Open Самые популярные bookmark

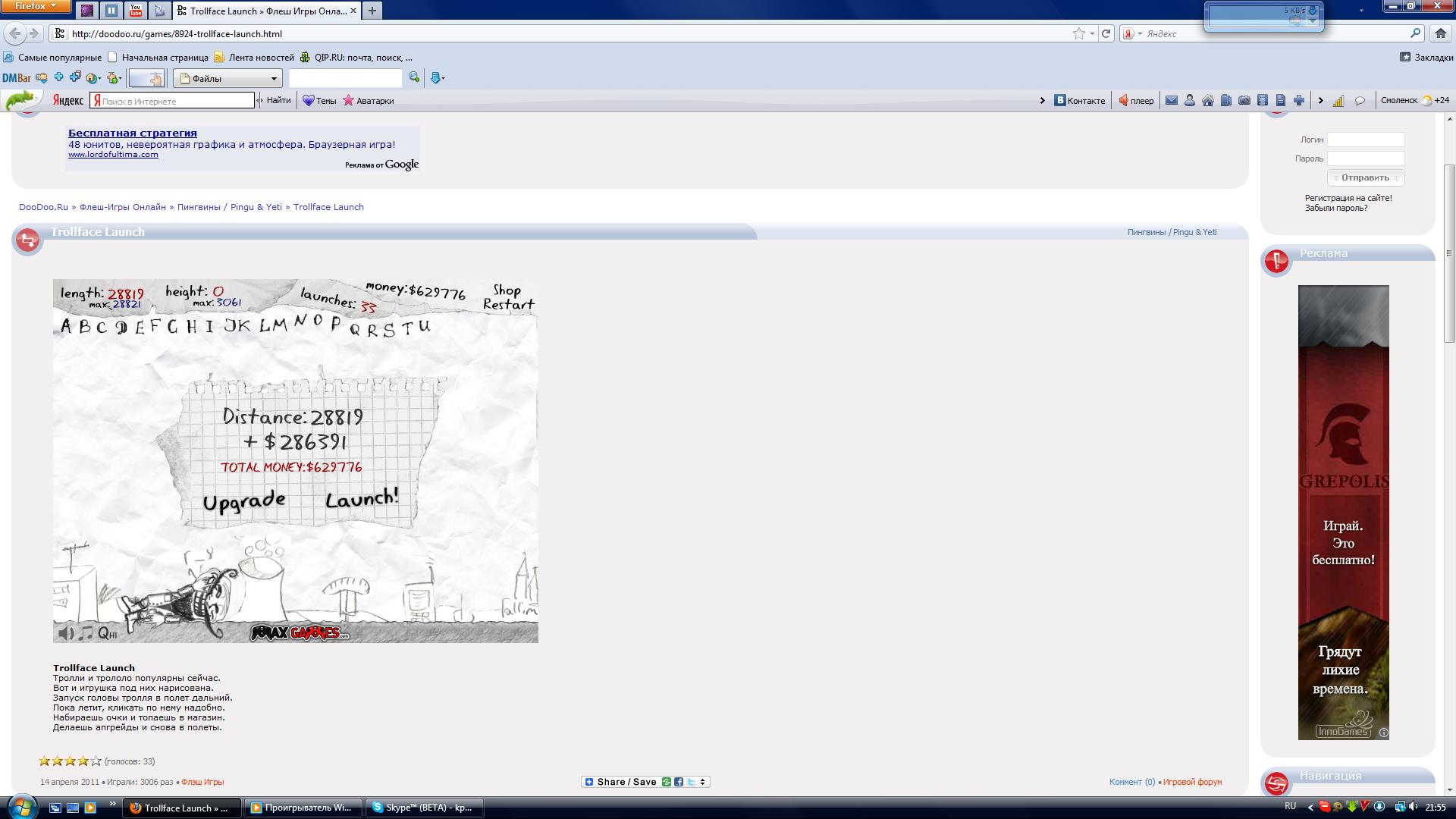(52, 57)
